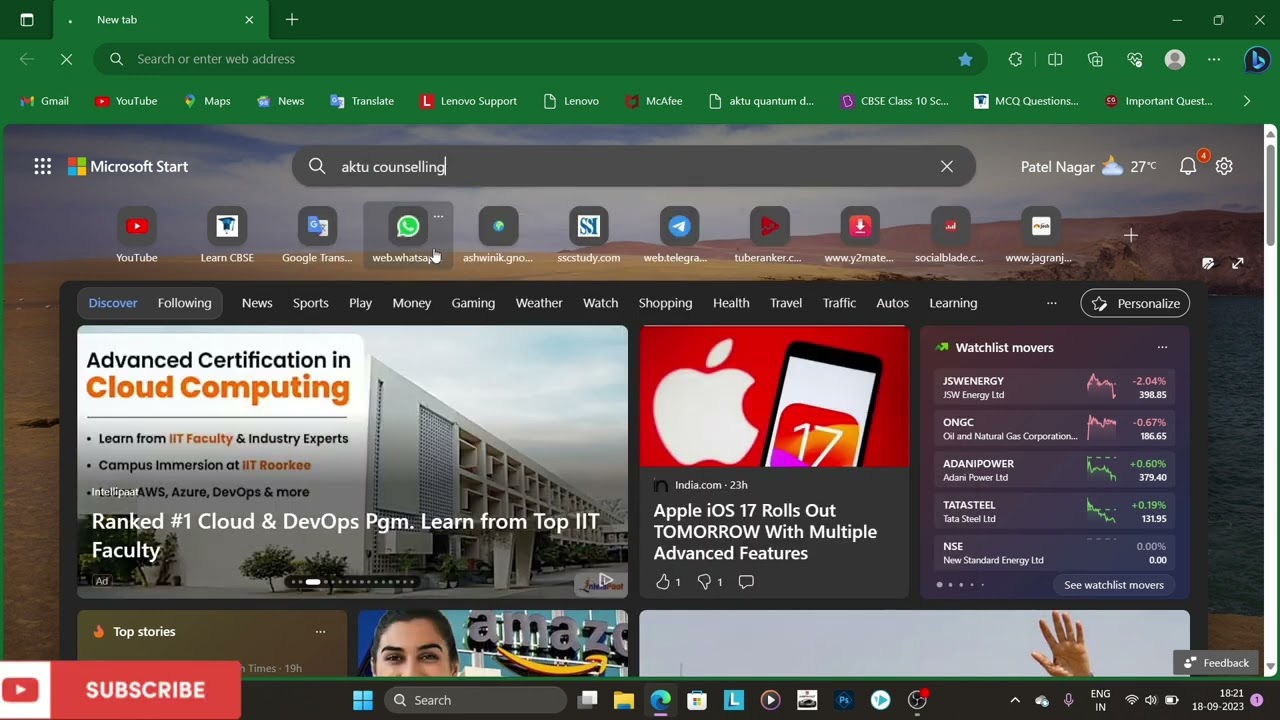Select the Sports feed tab
The image size is (1280, 720).
pos(310,303)
